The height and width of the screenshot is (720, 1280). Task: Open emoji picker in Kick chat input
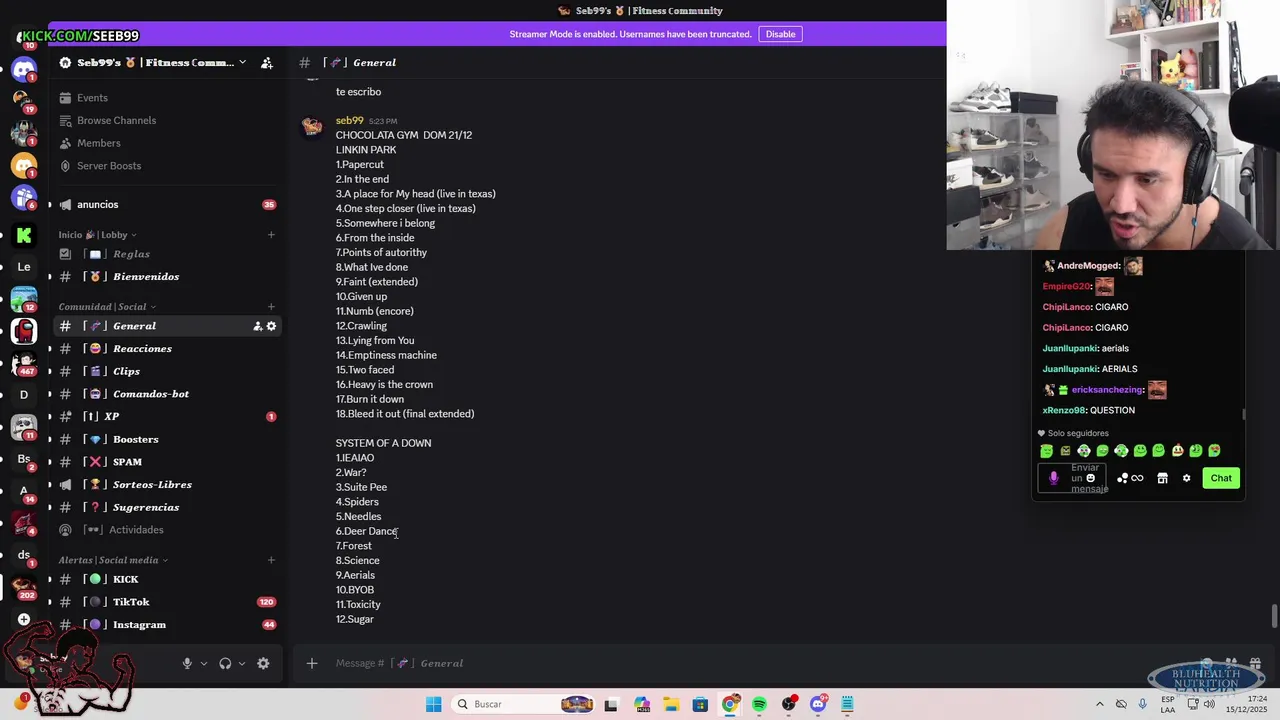click(1090, 478)
